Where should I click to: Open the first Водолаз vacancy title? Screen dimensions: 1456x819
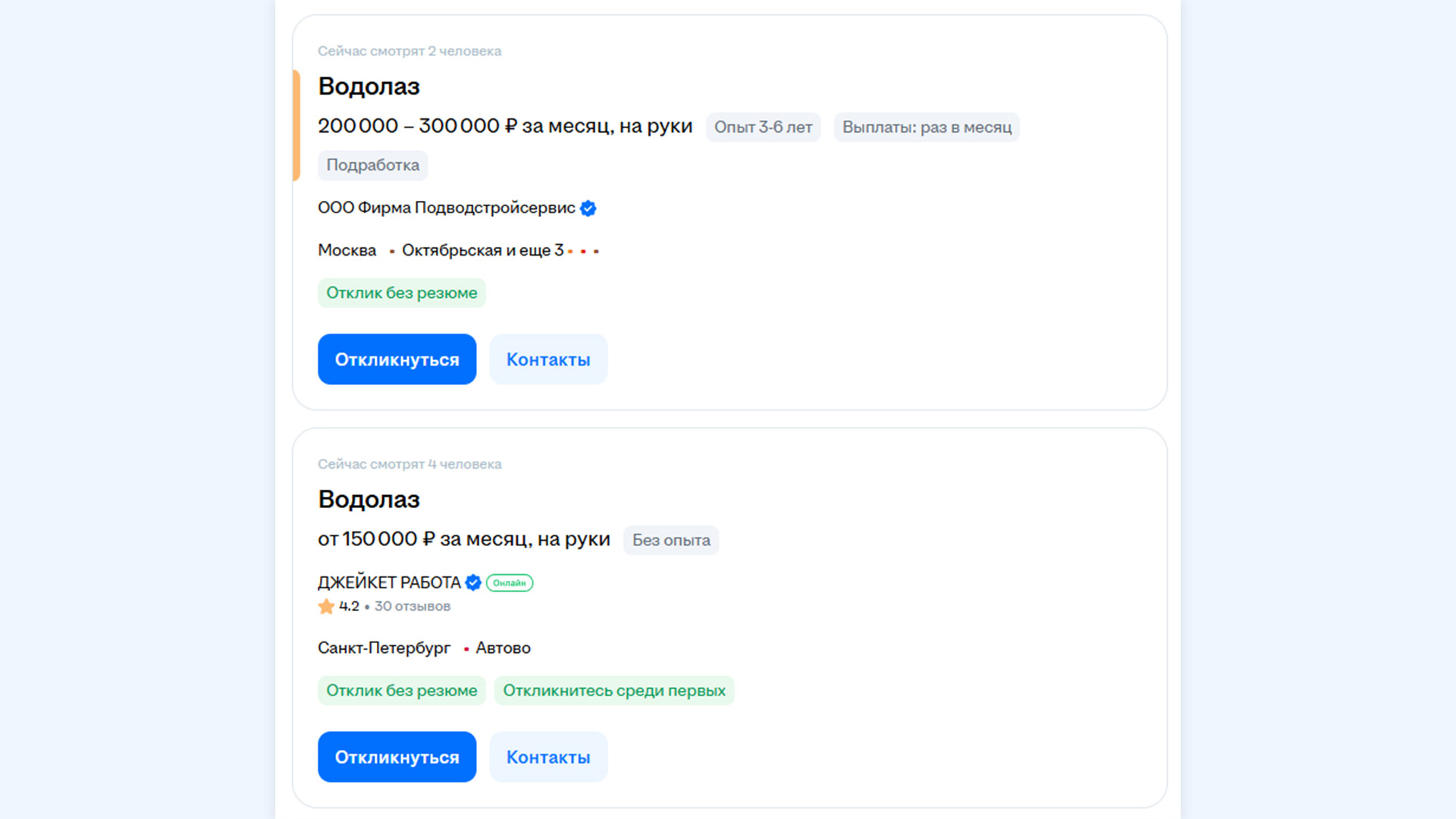click(x=369, y=86)
